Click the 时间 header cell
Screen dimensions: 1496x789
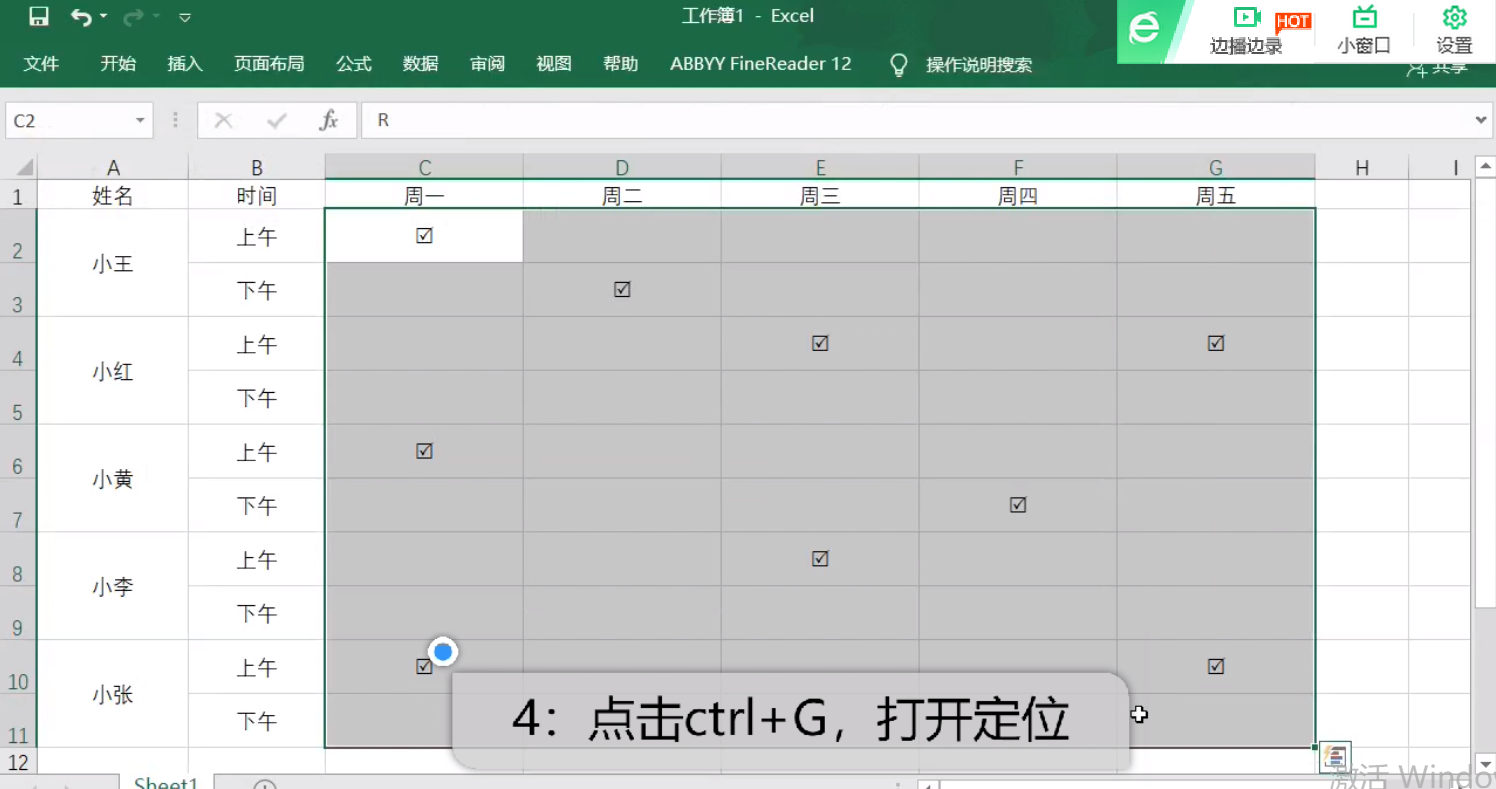(x=256, y=195)
